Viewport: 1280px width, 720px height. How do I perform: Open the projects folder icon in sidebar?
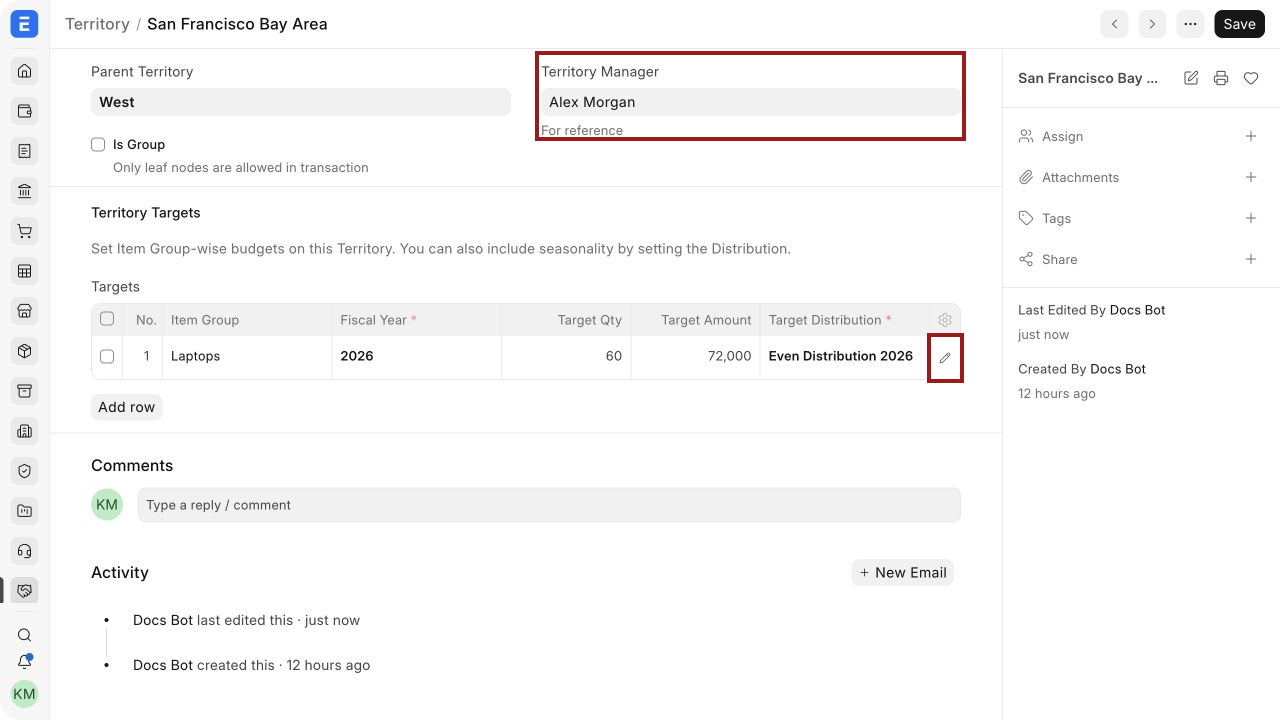pos(25,511)
